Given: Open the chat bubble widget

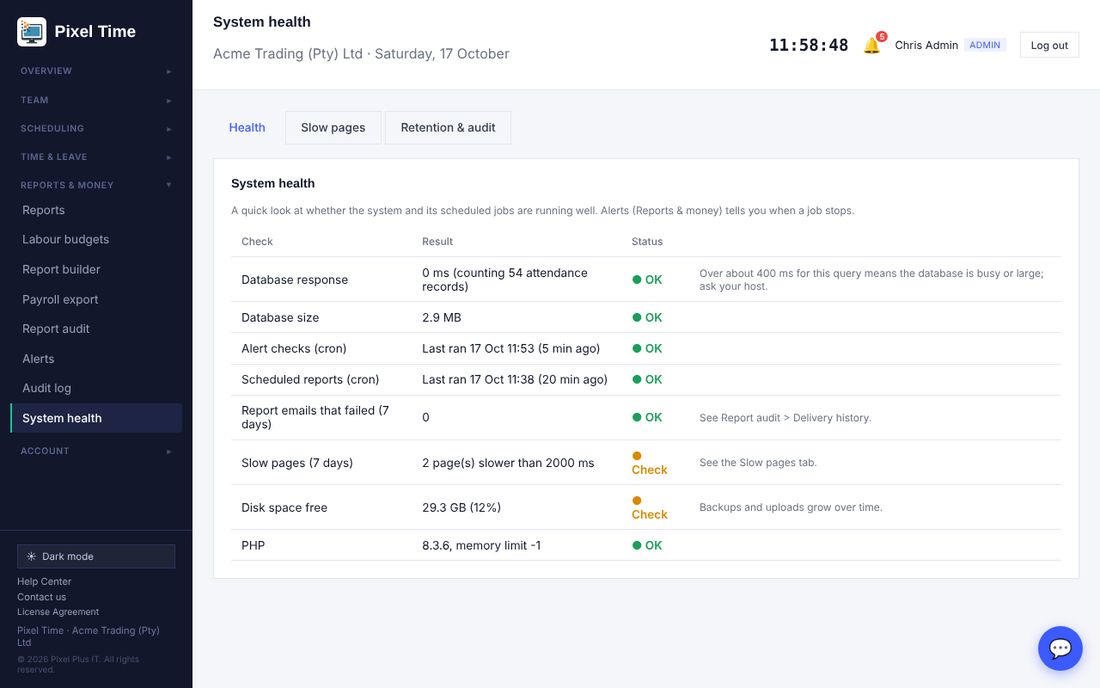Looking at the screenshot, I should [x=1060, y=648].
